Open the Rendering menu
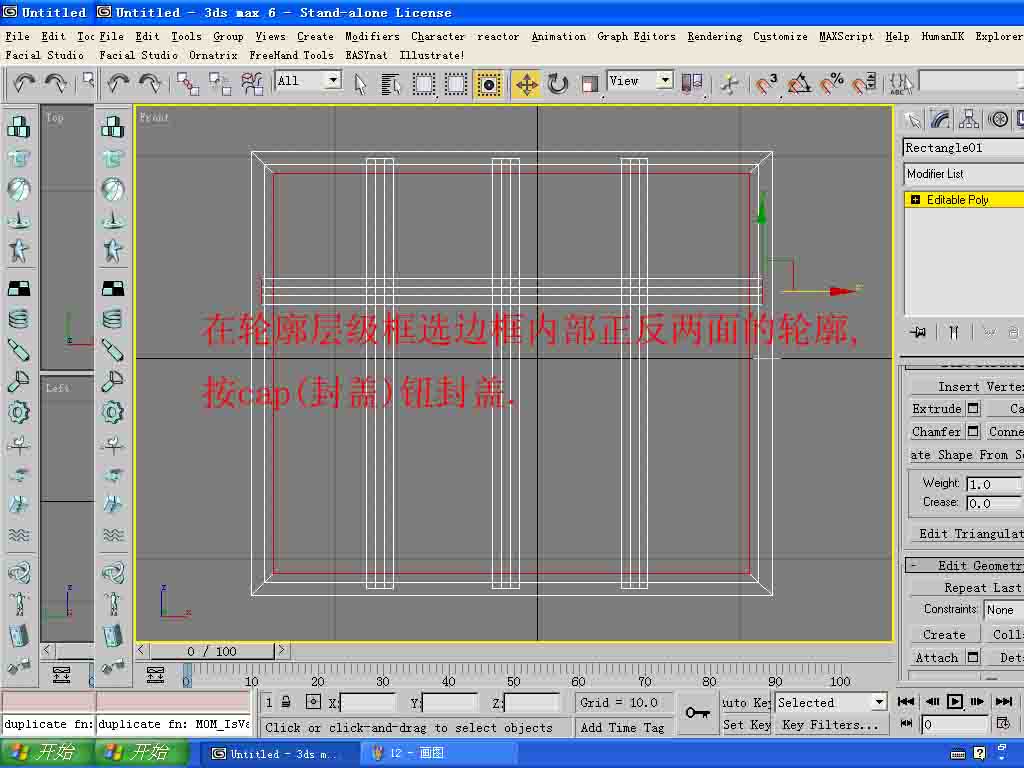 coord(714,37)
